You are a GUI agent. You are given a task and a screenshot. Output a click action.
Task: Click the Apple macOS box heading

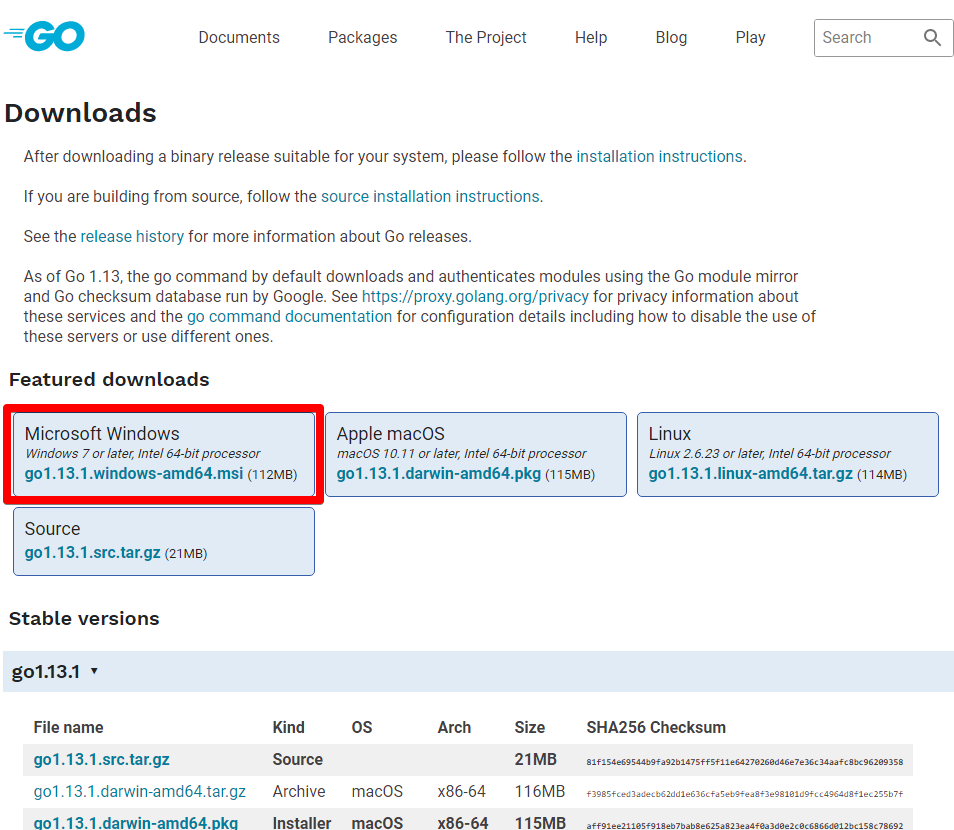[x=391, y=434]
